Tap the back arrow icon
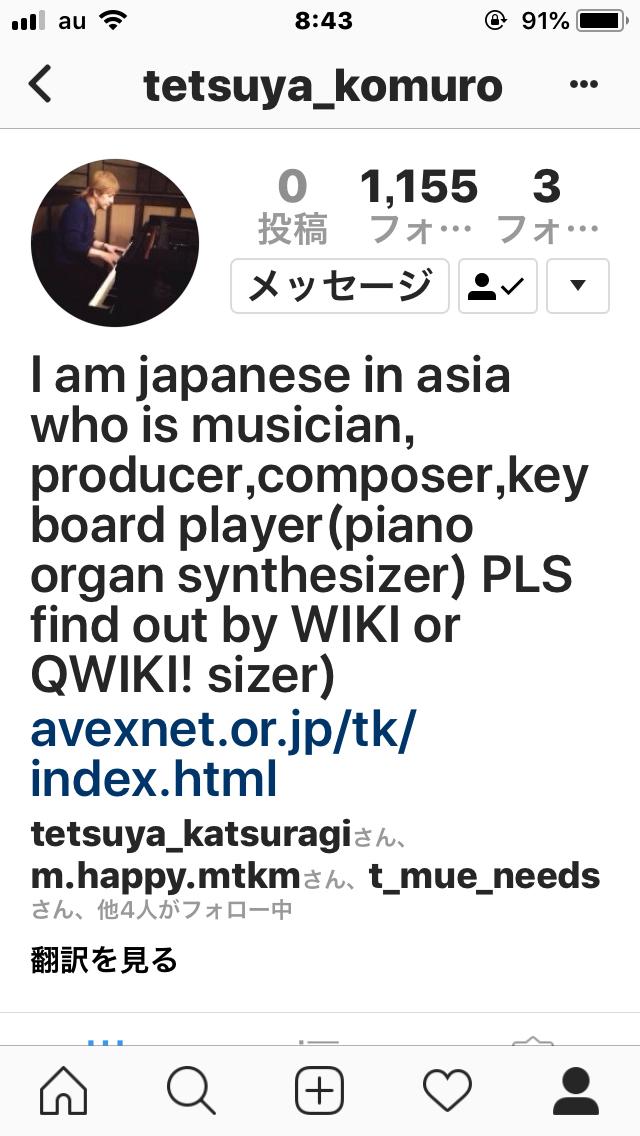This screenshot has width=640, height=1136. click(41, 85)
